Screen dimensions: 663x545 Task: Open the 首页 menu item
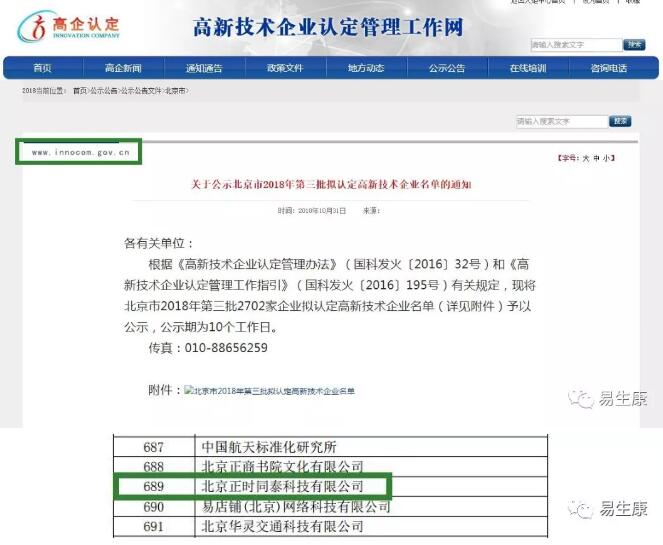pos(43,68)
